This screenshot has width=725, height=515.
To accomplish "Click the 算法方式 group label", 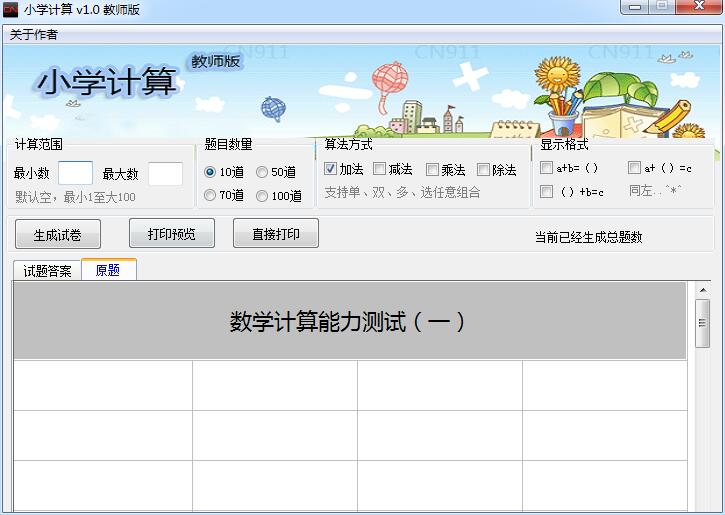I will pos(348,144).
